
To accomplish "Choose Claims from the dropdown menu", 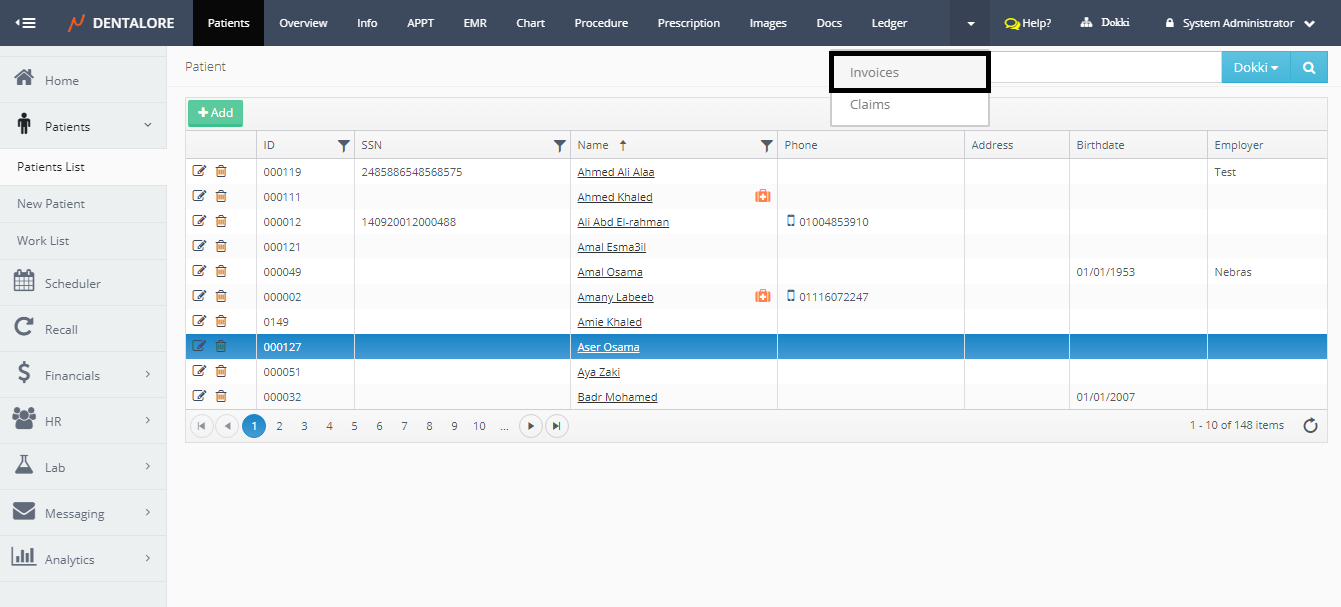I will click(x=870, y=104).
